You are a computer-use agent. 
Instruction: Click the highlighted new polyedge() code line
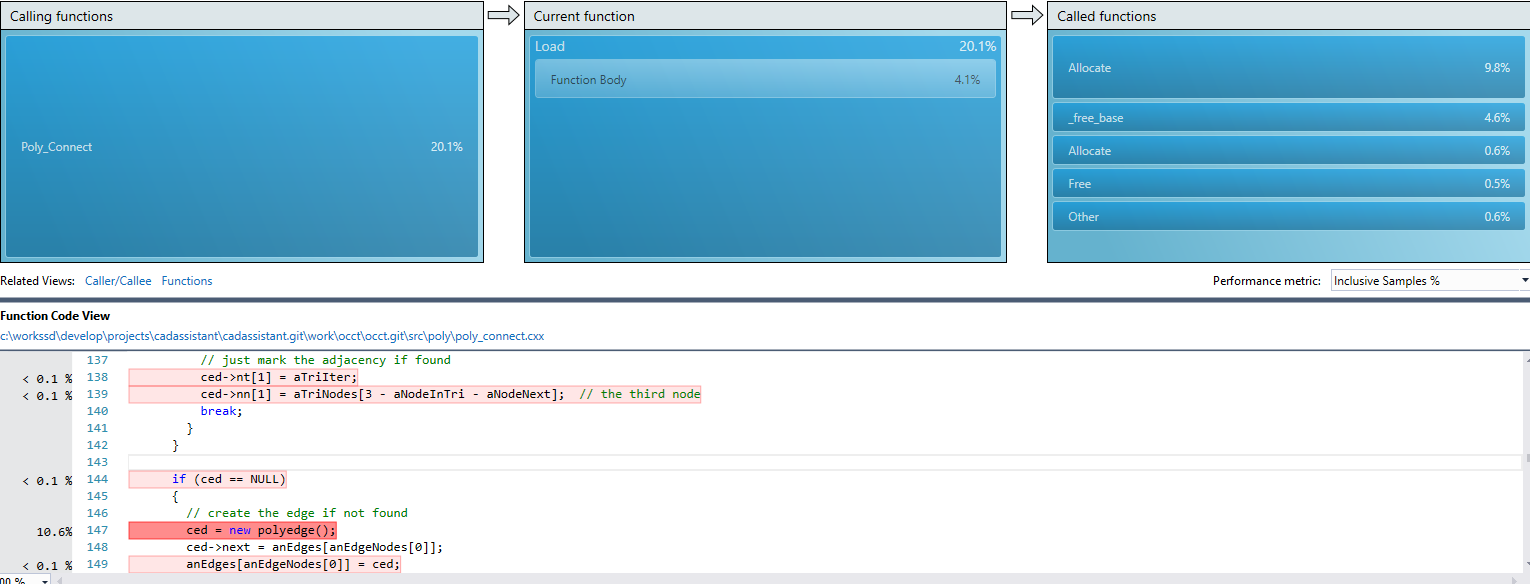pyautogui.click(x=262, y=530)
